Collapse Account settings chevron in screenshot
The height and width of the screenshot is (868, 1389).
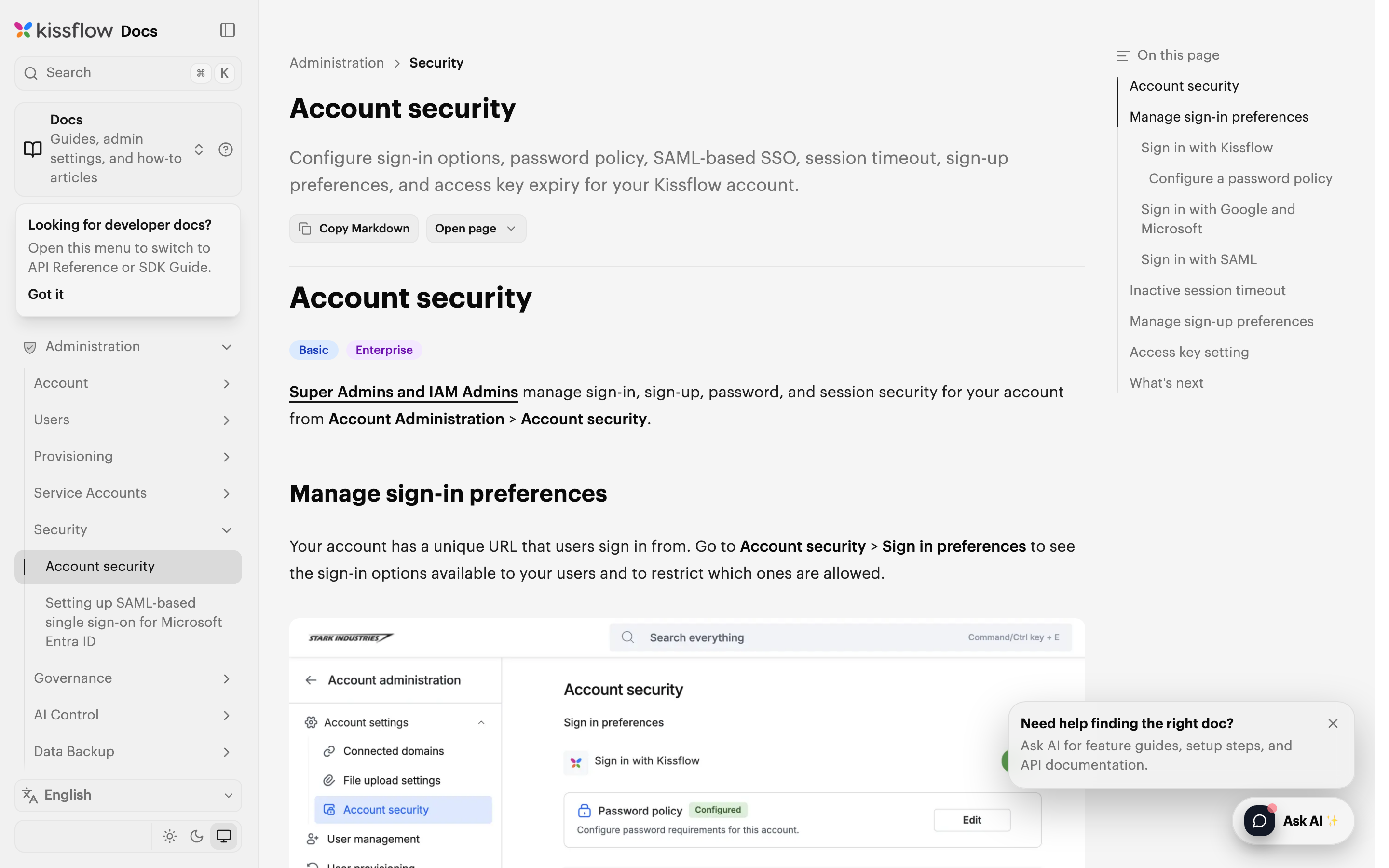coord(481,723)
